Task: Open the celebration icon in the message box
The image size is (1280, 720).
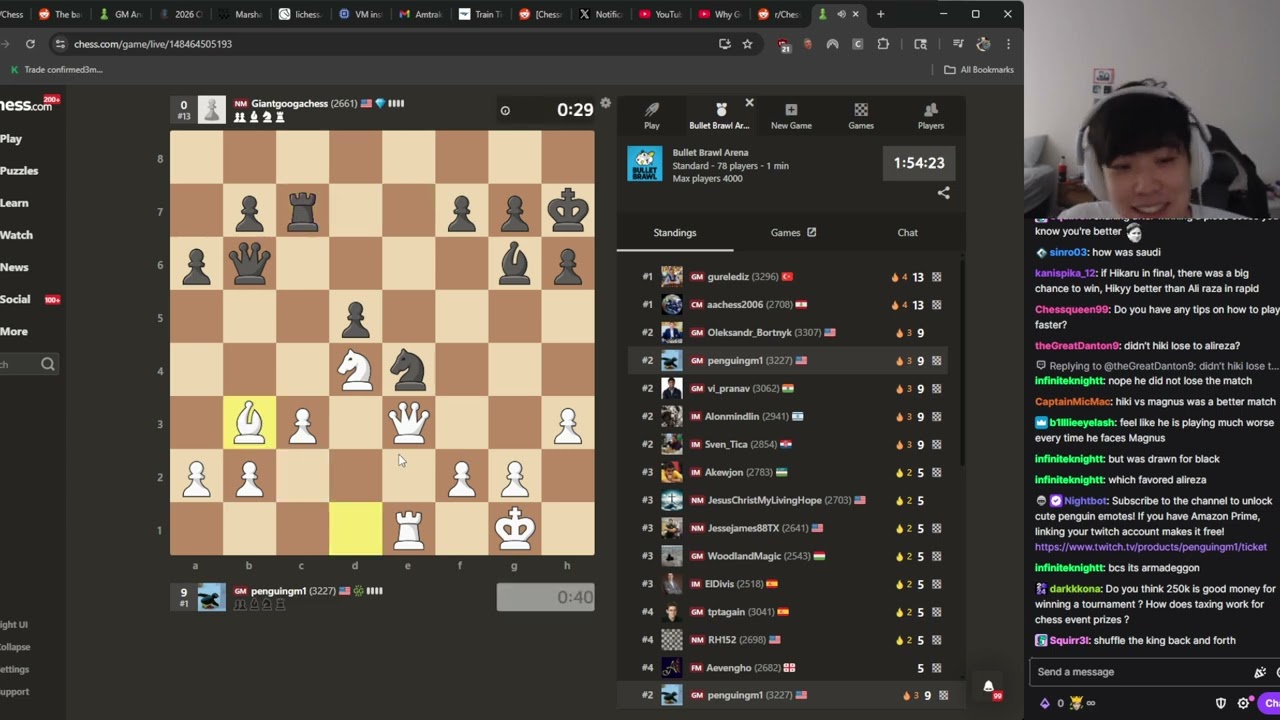Action: tap(1260, 672)
